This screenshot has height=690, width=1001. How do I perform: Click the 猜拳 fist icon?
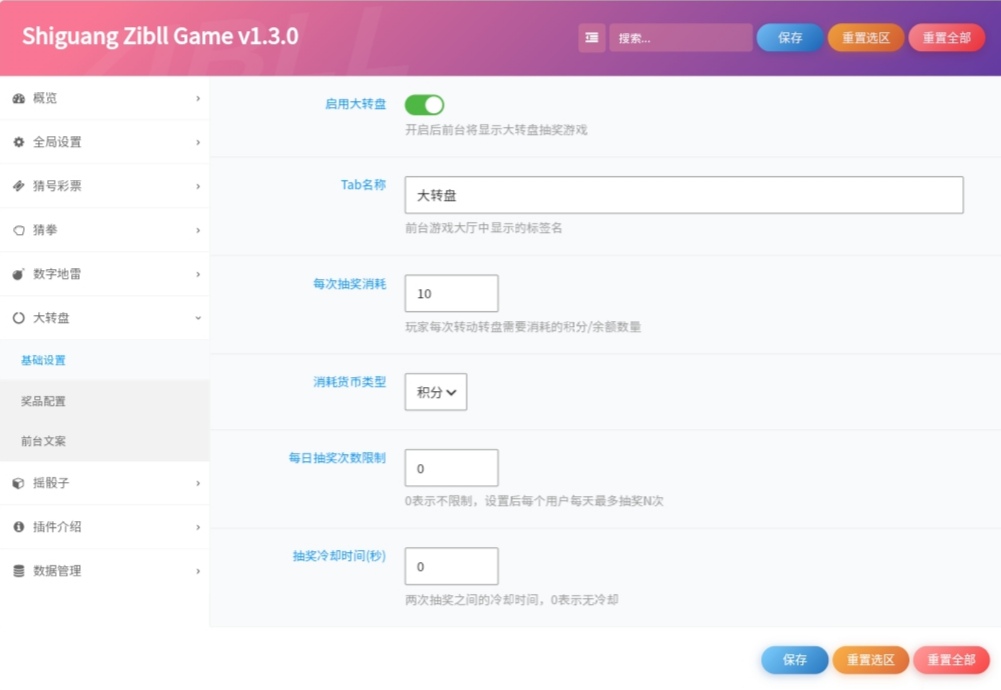click(x=19, y=230)
